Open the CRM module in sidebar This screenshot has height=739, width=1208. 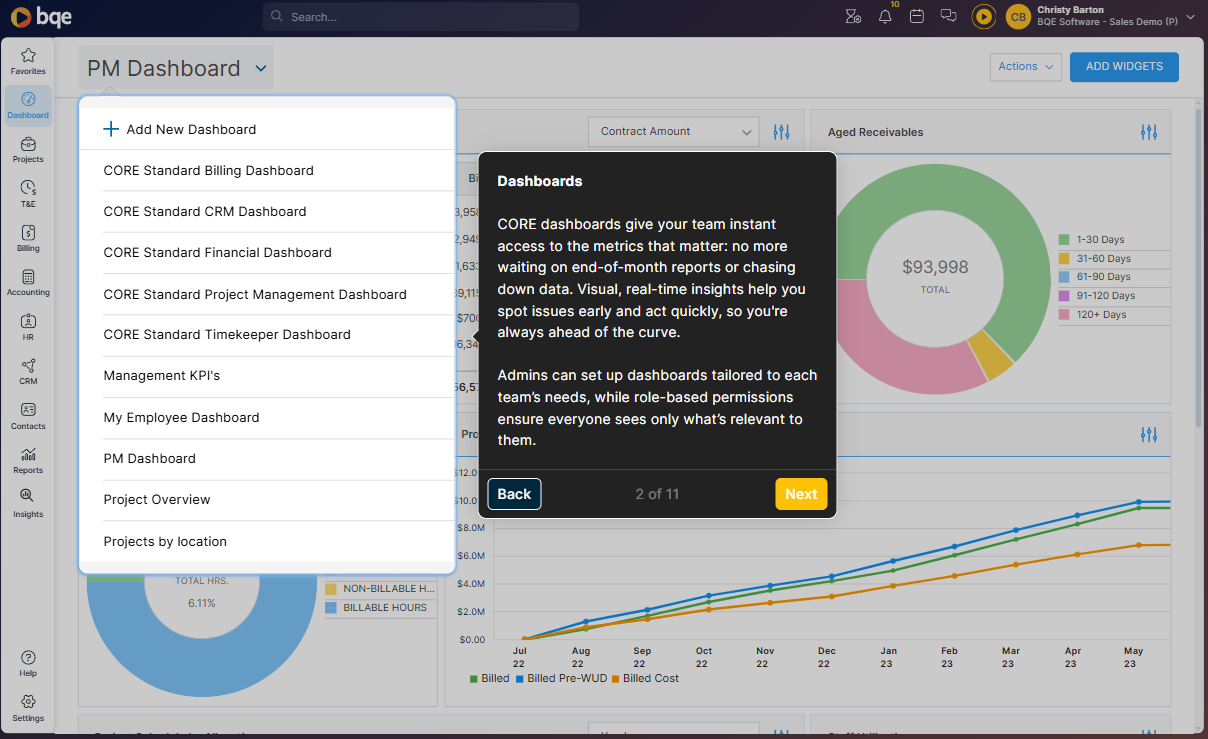click(28, 371)
